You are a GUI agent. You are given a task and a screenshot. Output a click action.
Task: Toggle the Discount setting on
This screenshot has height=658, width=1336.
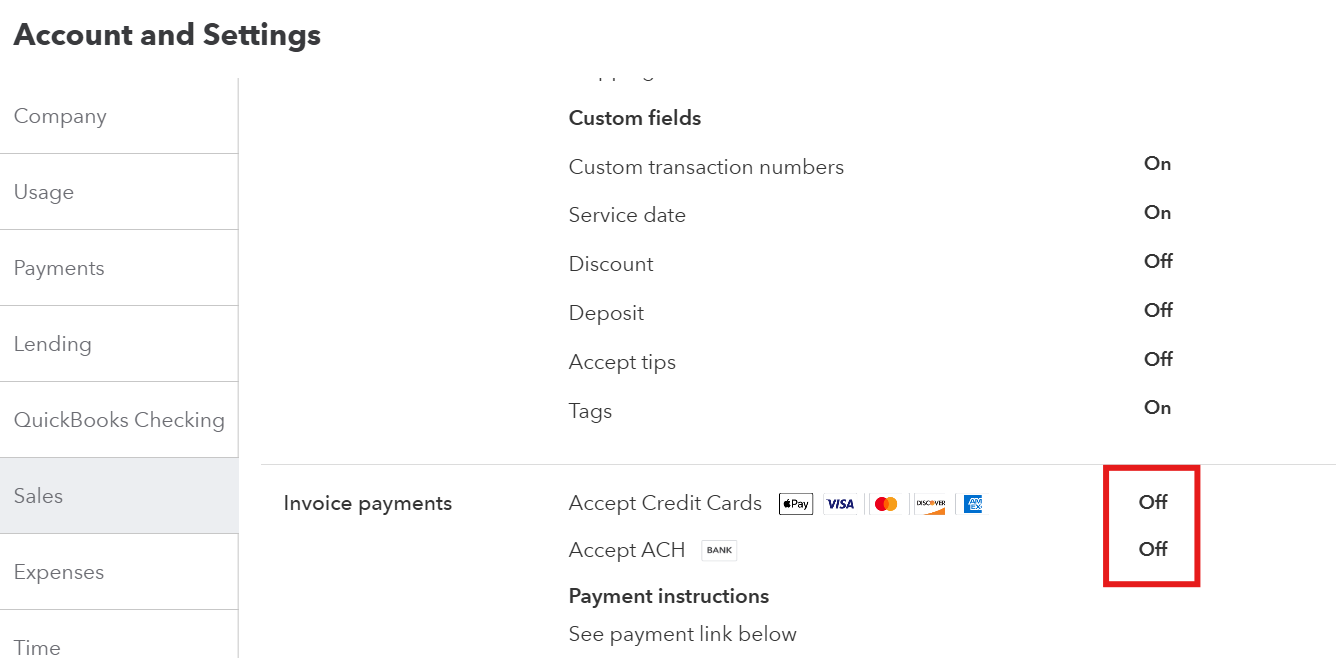click(x=1157, y=261)
